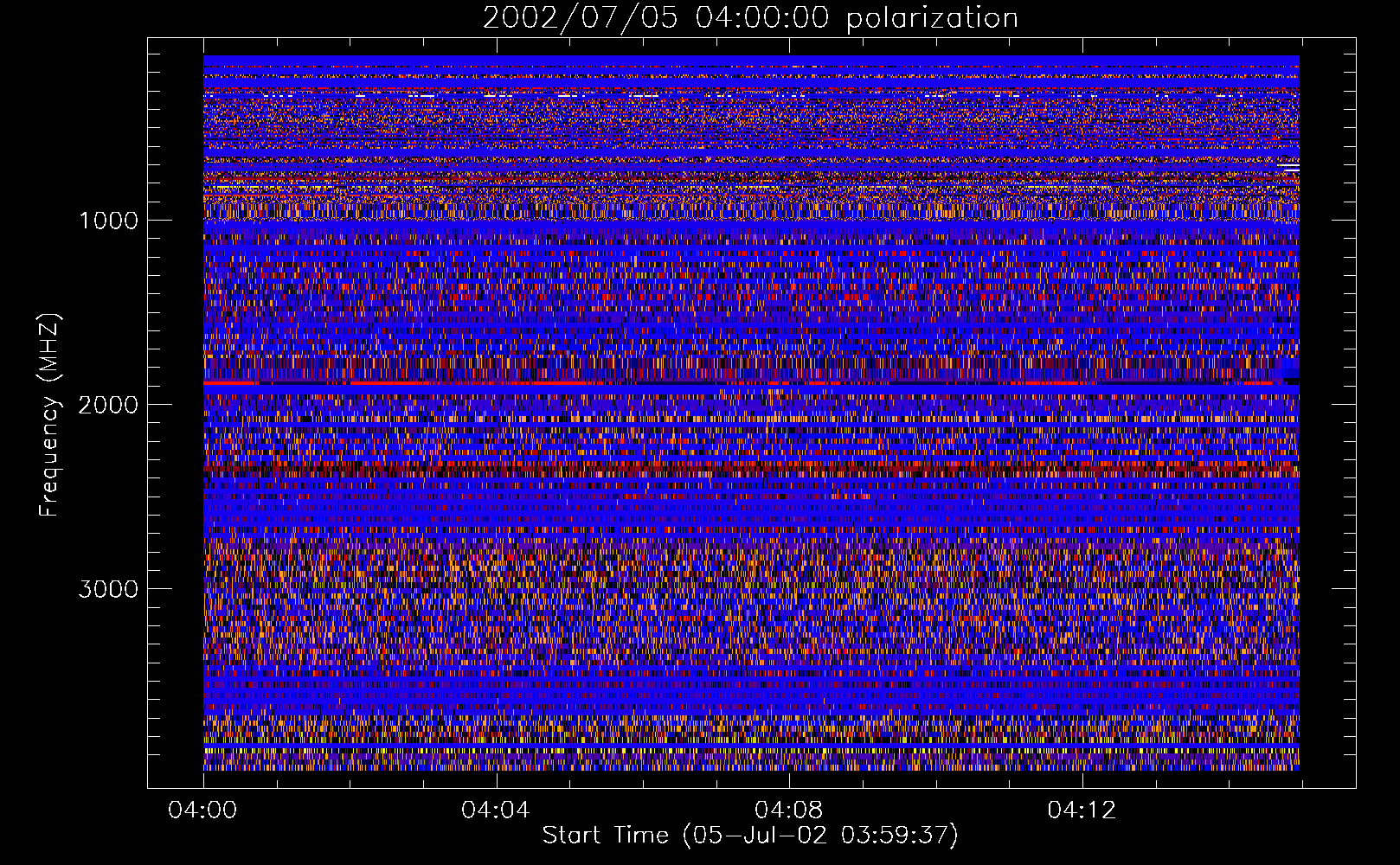Click the 'Frequency (MHZ)' axis label
The width and height of the screenshot is (1400, 865).
click(x=49, y=414)
